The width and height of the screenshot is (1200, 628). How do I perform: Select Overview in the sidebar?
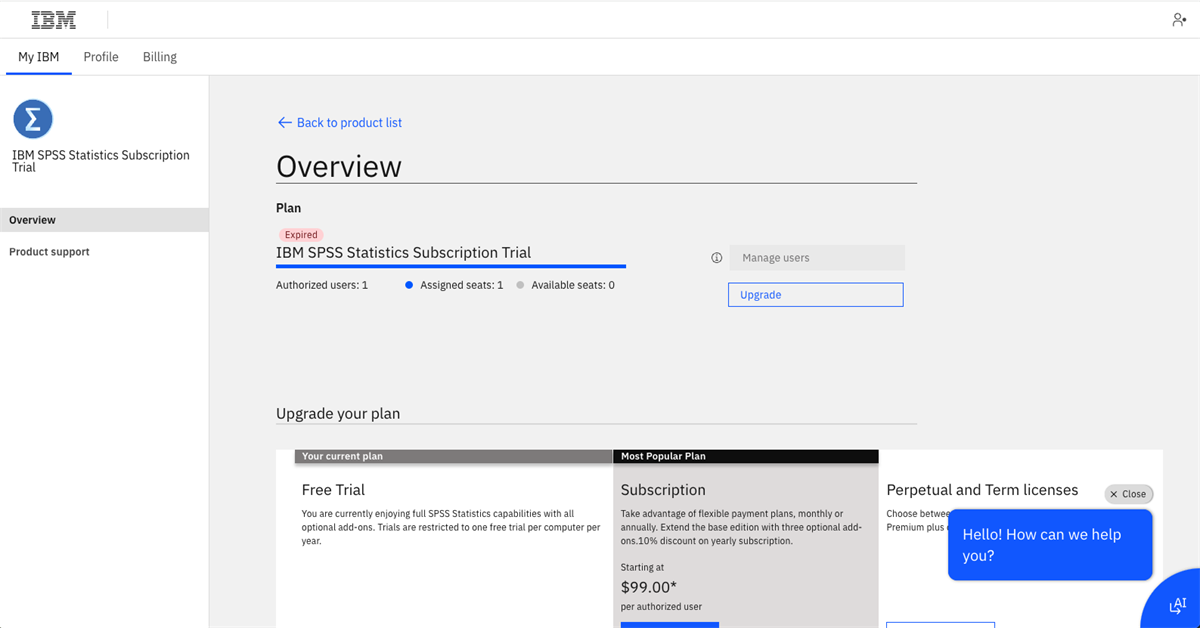(x=33, y=220)
